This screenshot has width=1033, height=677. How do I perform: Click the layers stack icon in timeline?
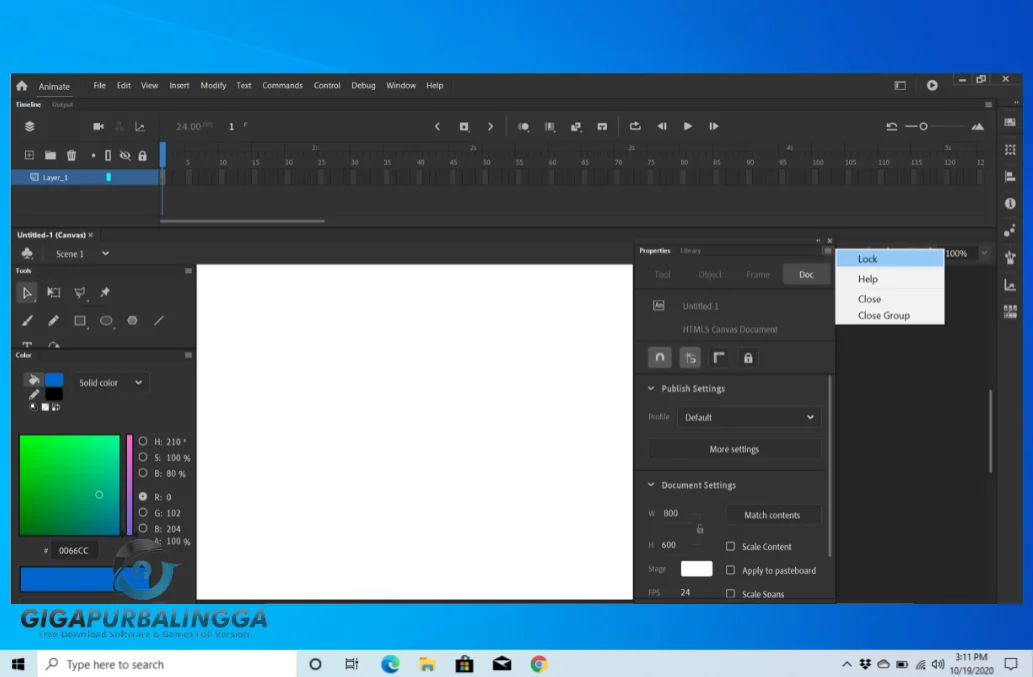click(x=30, y=126)
